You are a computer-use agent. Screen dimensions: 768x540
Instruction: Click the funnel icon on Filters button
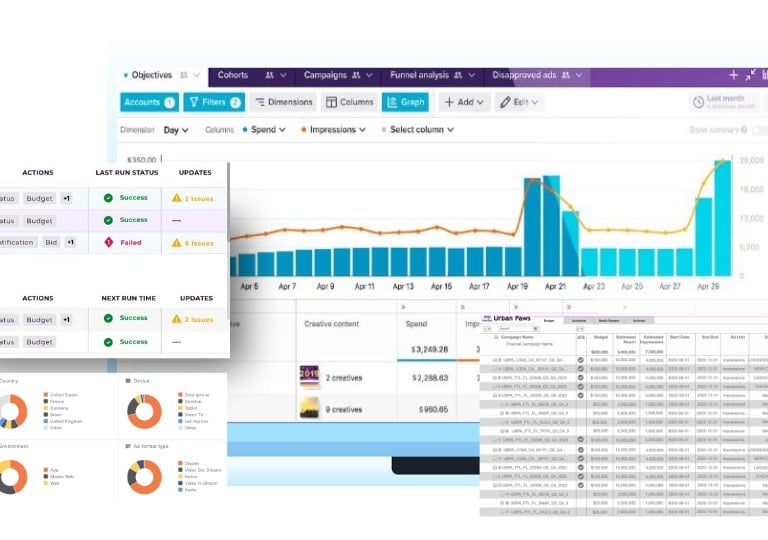194,101
